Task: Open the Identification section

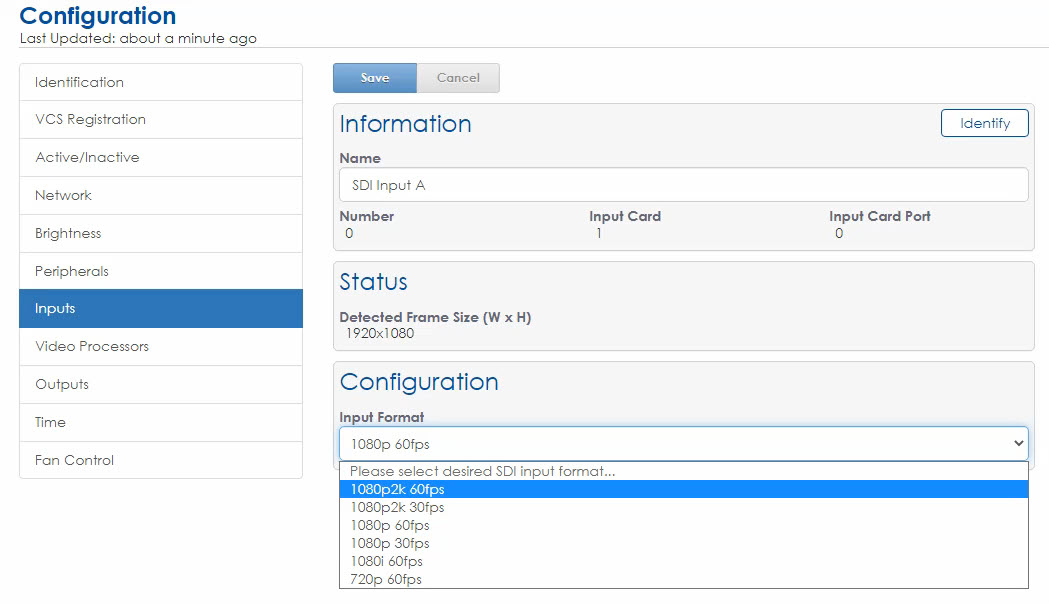Action: (160, 81)
